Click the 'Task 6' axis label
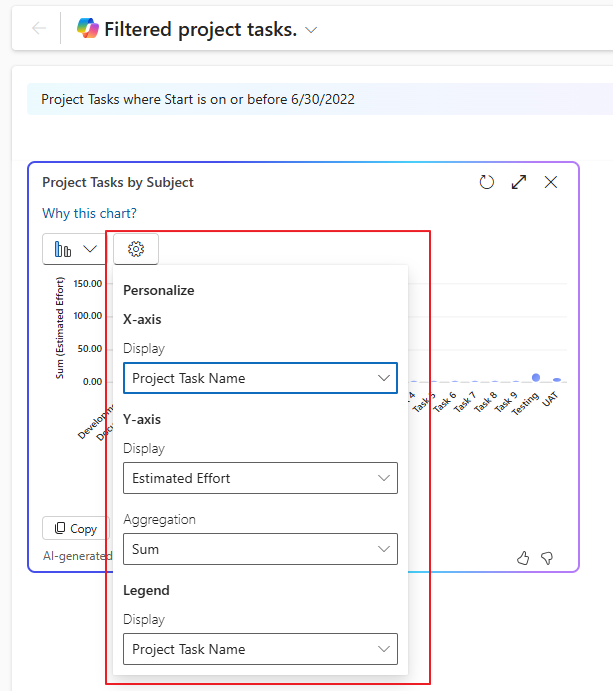This screenshot has width=613, height=691. [447, 402]
